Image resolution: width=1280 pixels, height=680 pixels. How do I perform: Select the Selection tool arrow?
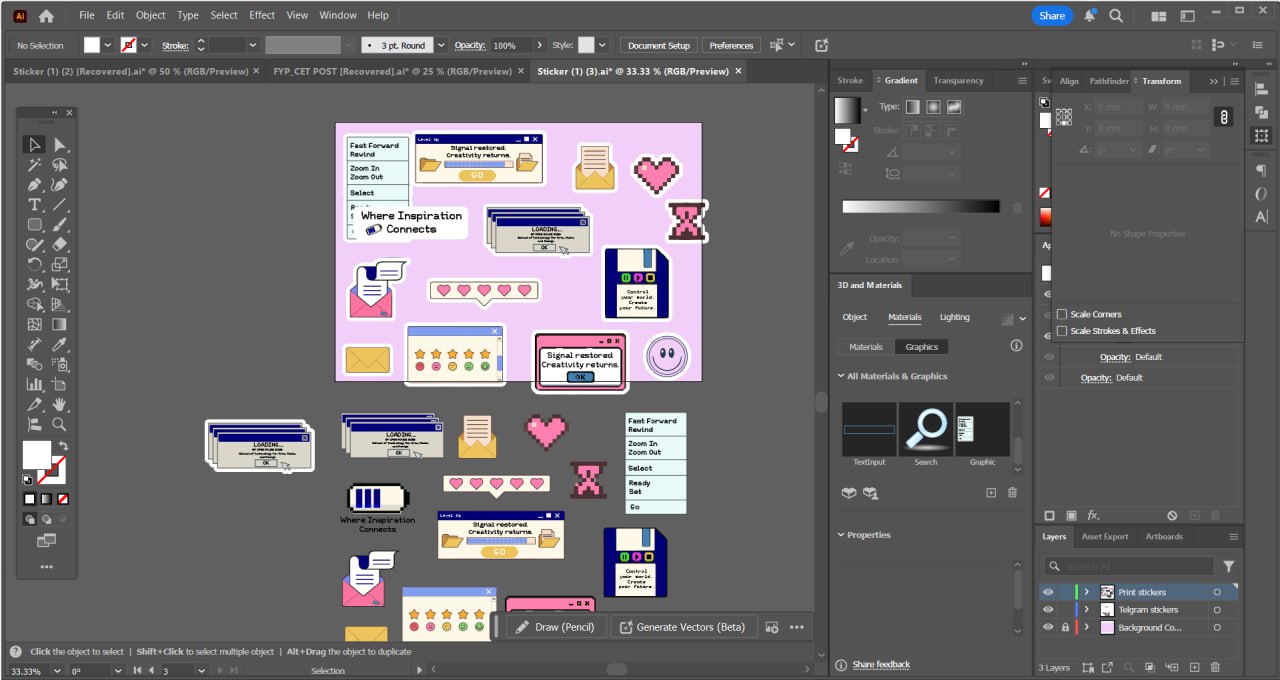35,145
